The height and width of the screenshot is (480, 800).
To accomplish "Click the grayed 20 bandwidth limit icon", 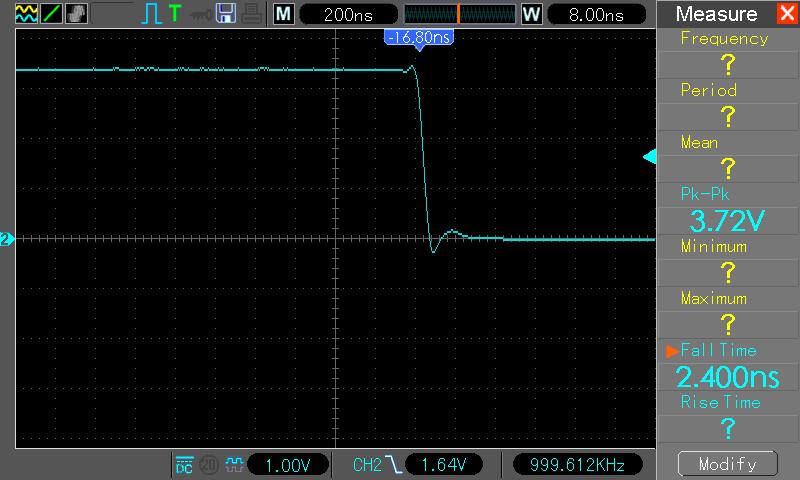I will [209, 465].
